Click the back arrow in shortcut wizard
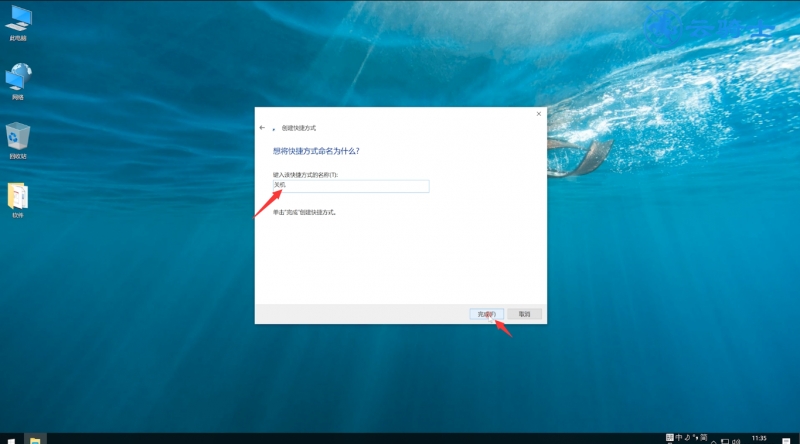The height and width of the screenshot is (444, 800). click(262, 128)
